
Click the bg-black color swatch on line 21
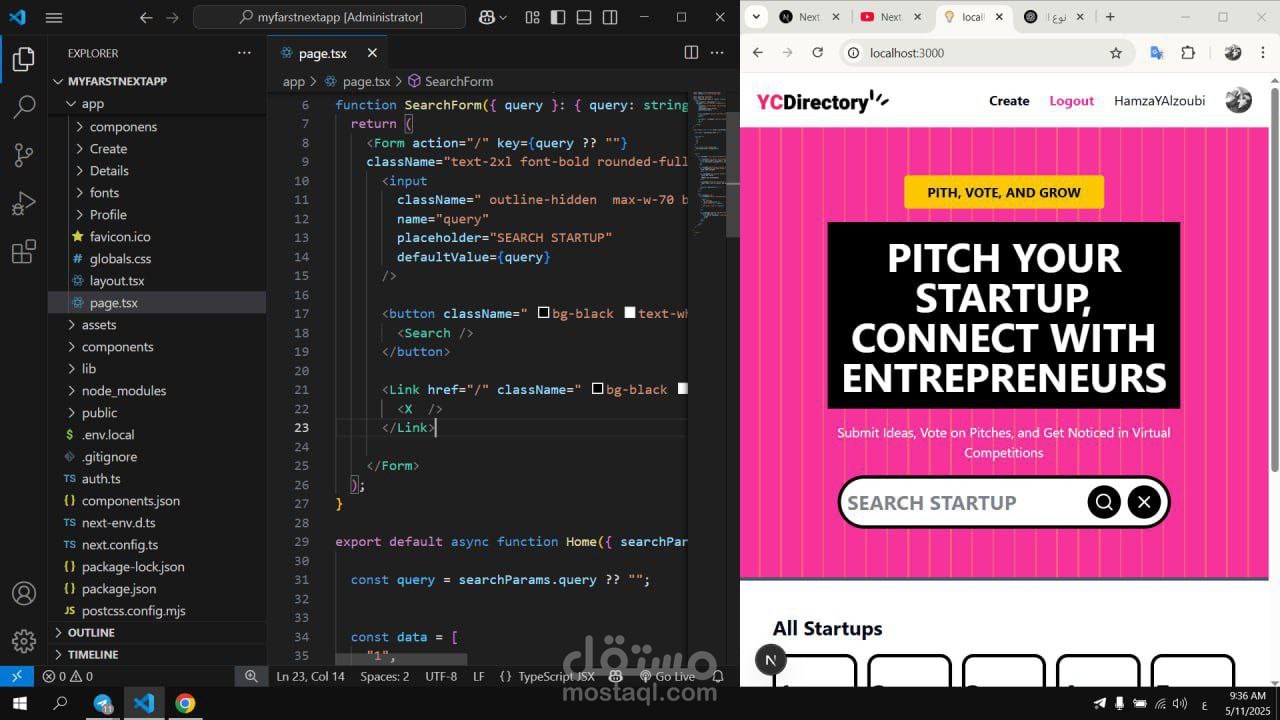(597, 389)
